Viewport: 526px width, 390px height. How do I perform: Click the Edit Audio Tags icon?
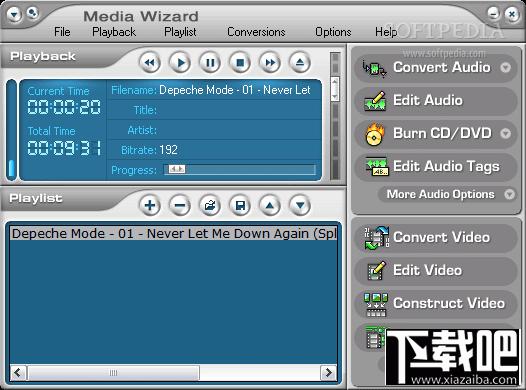point(377,166)
